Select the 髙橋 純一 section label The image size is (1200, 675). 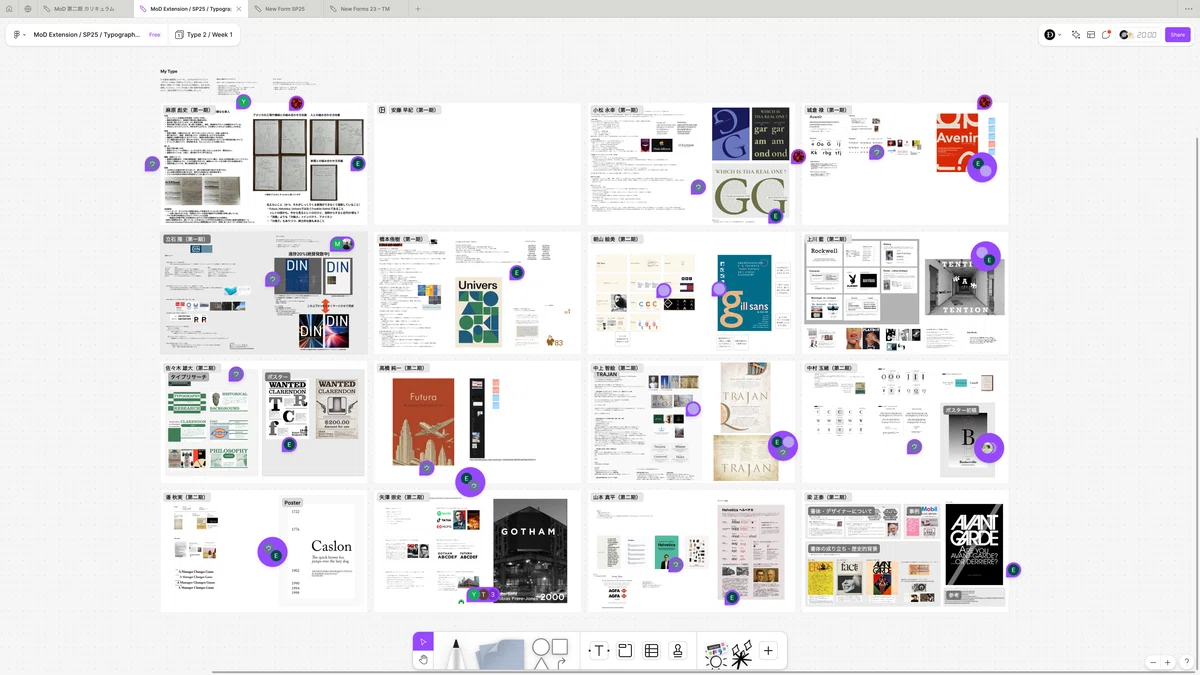click(402, 368)
